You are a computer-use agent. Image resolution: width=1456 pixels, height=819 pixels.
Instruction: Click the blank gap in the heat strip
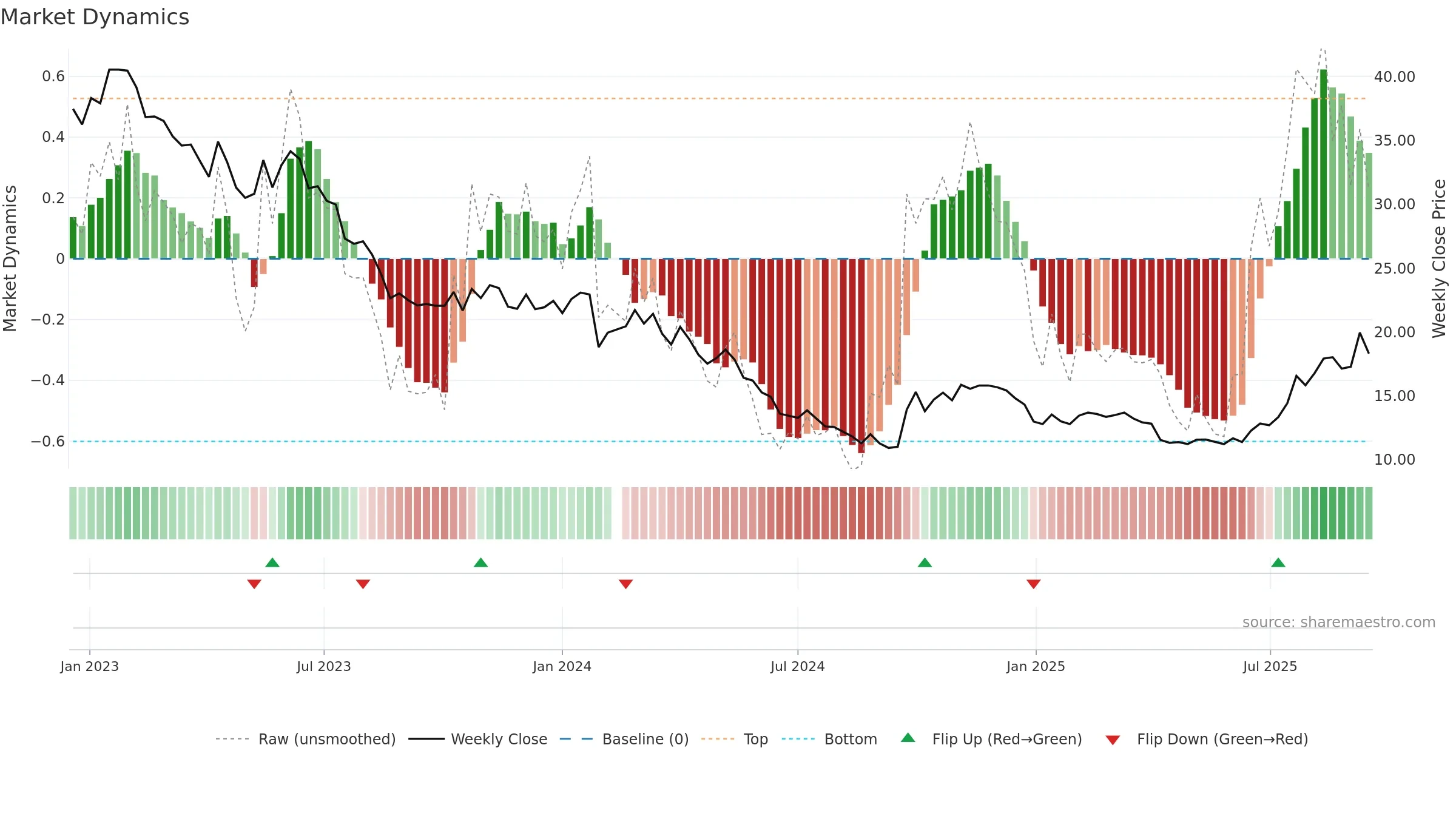click(616, 513)
